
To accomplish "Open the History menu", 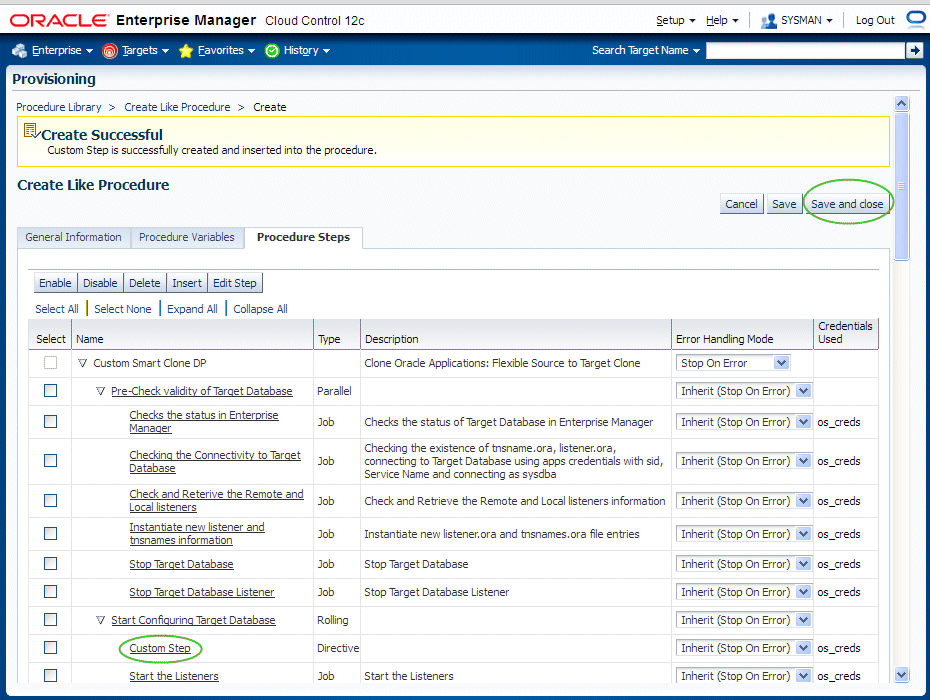I will [x=307, y=50].
